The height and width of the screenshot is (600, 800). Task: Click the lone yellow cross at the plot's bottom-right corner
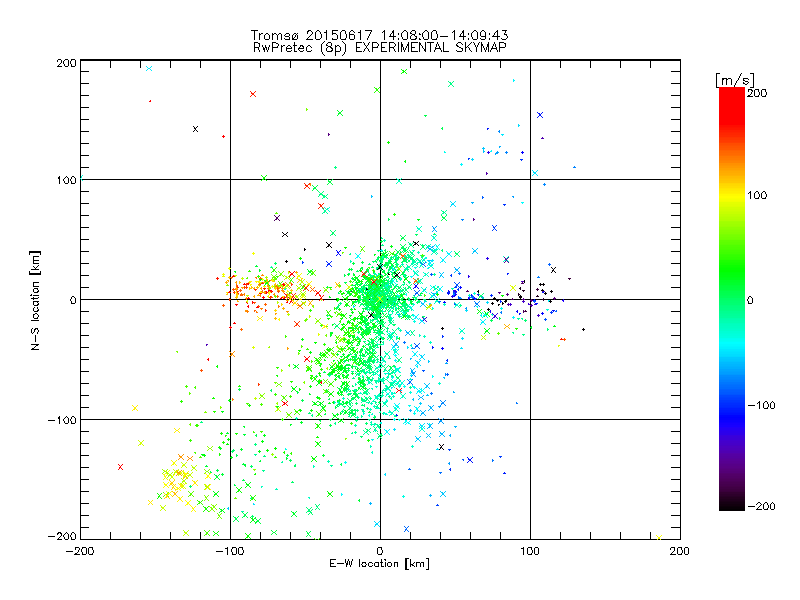pyautogui.click(x=659, y=537)
